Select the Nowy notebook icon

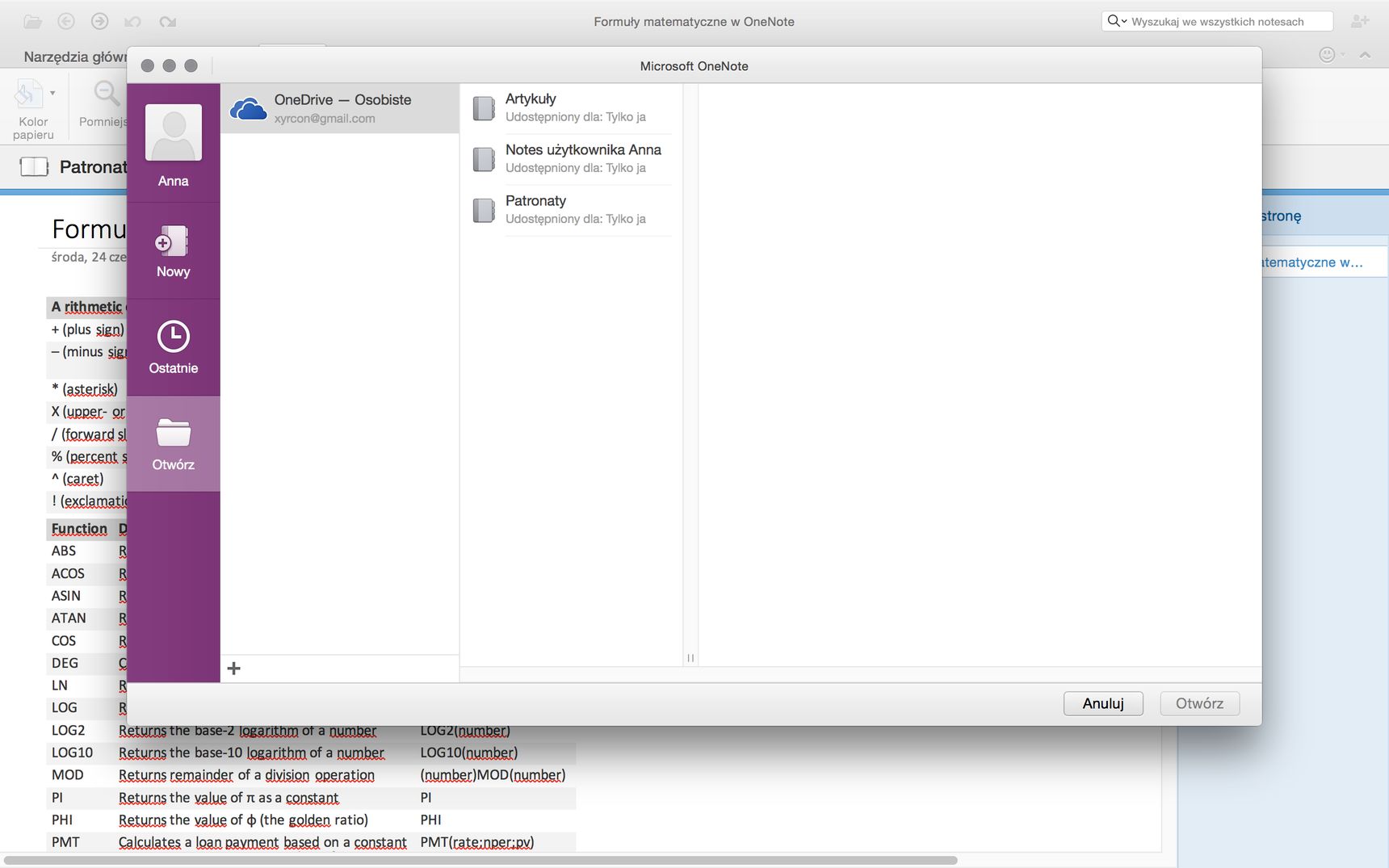coord(173,241)
